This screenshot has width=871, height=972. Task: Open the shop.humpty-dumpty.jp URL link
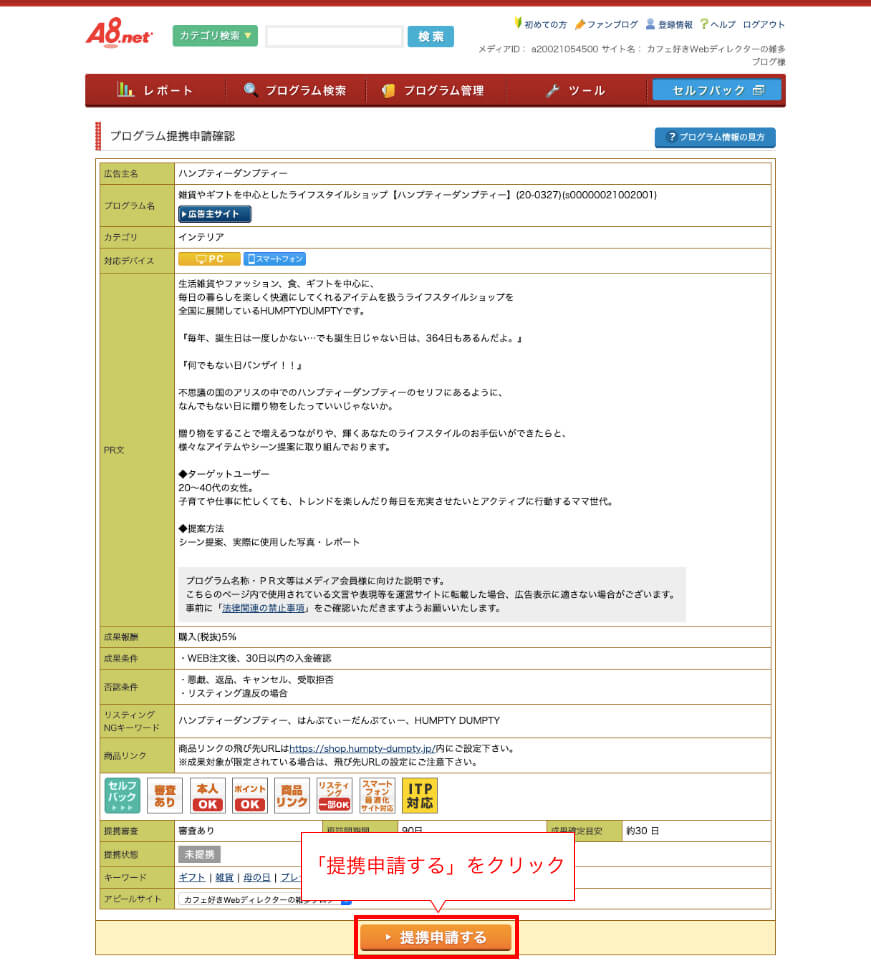pos(363,748)
